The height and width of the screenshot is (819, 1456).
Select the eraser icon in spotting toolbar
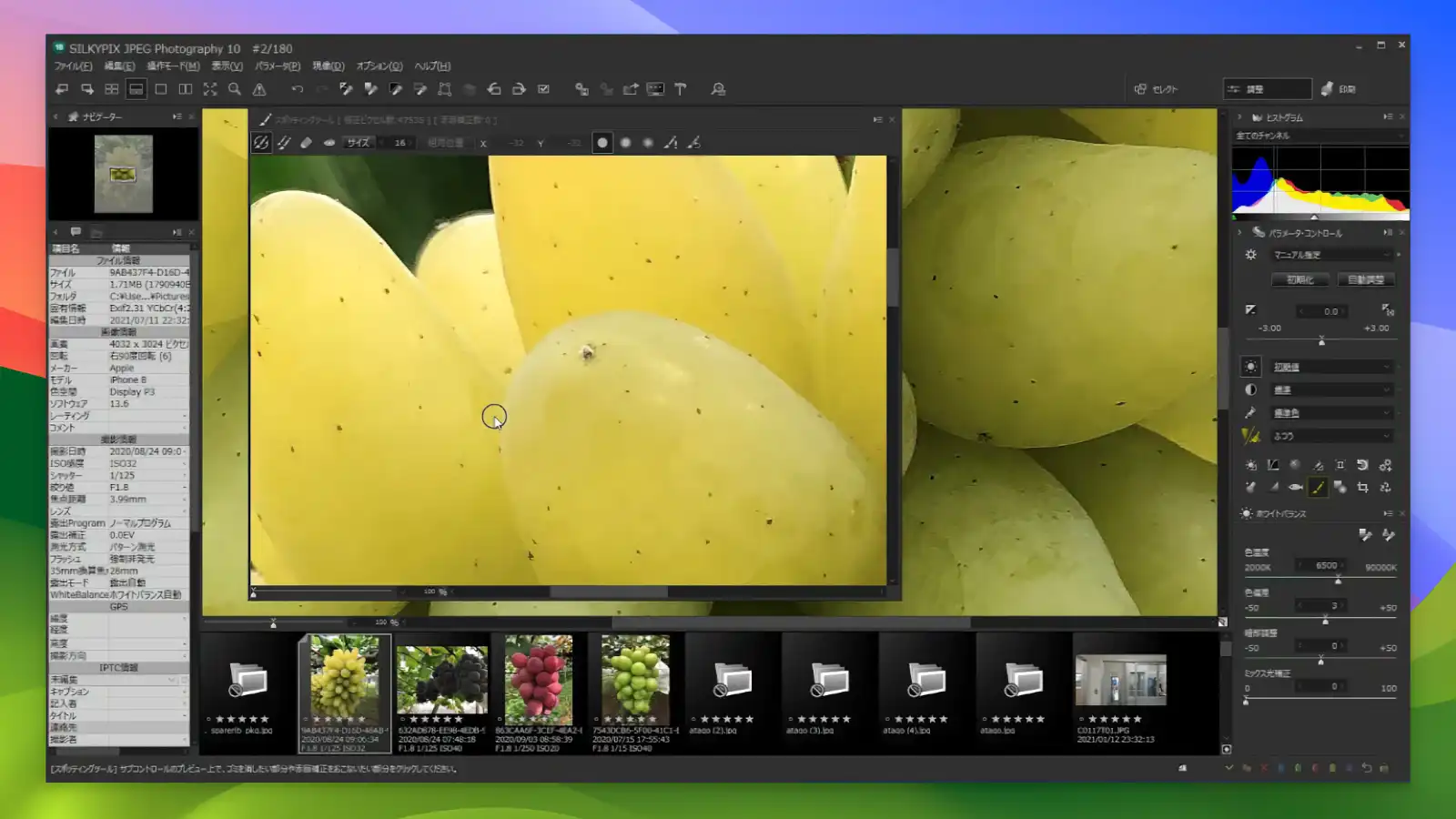click(x=307, y=143)
